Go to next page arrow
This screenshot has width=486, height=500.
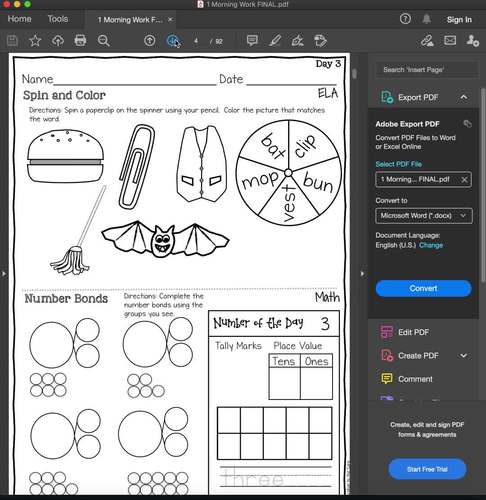173,41
